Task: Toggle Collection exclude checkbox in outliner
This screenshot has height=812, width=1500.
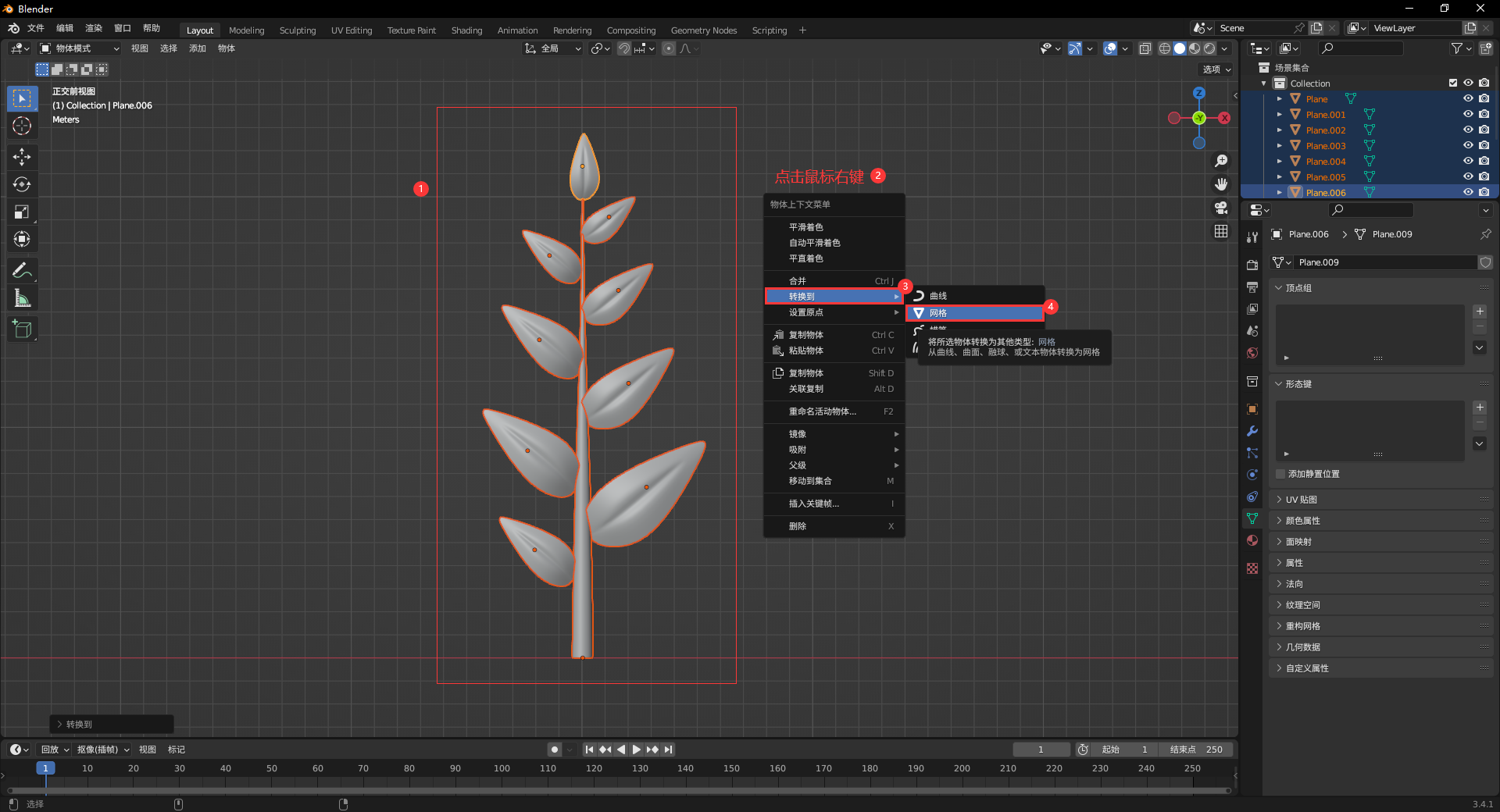Action: click(1452, 83)
